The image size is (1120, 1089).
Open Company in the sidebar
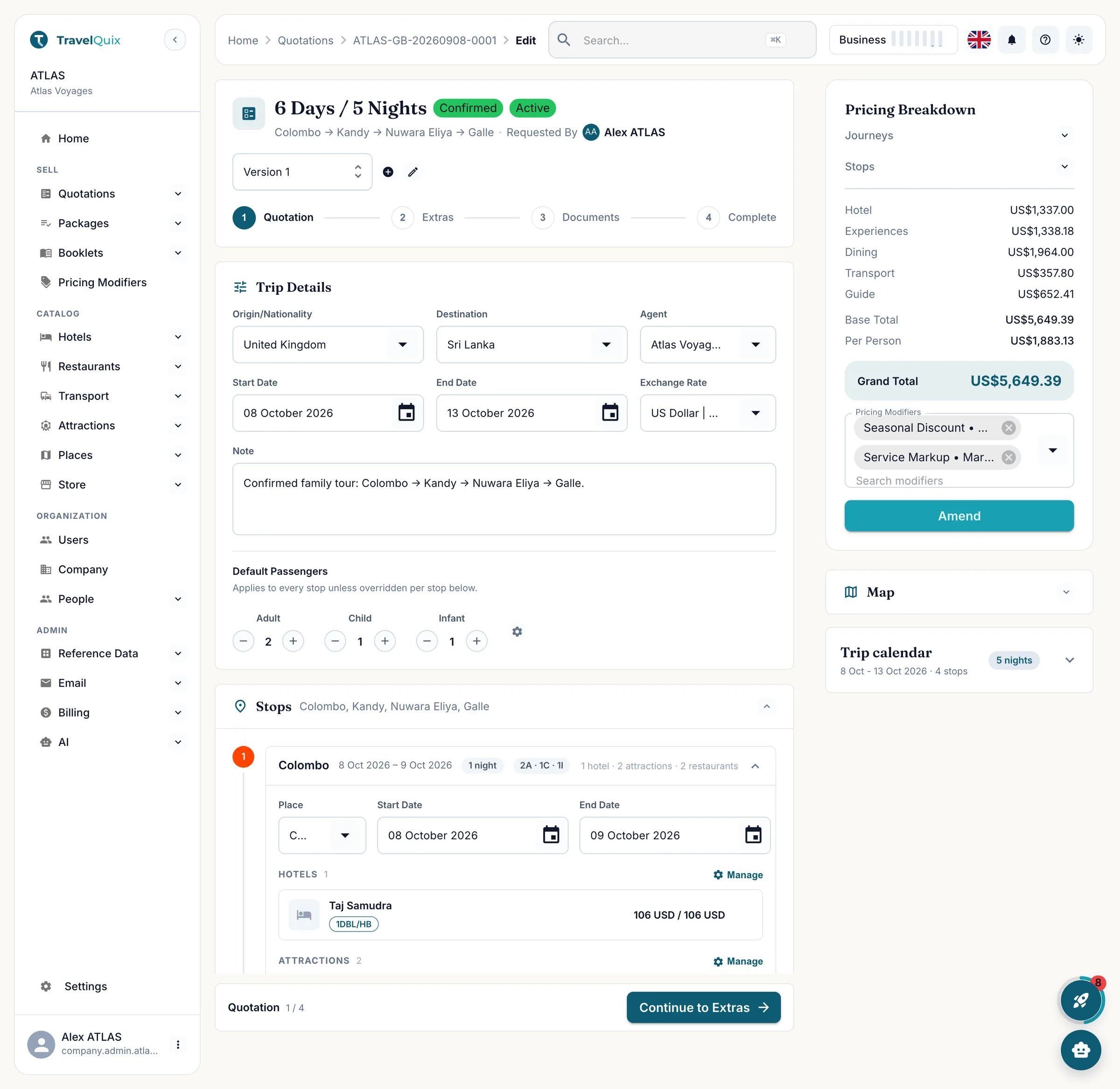pos(83,569)
